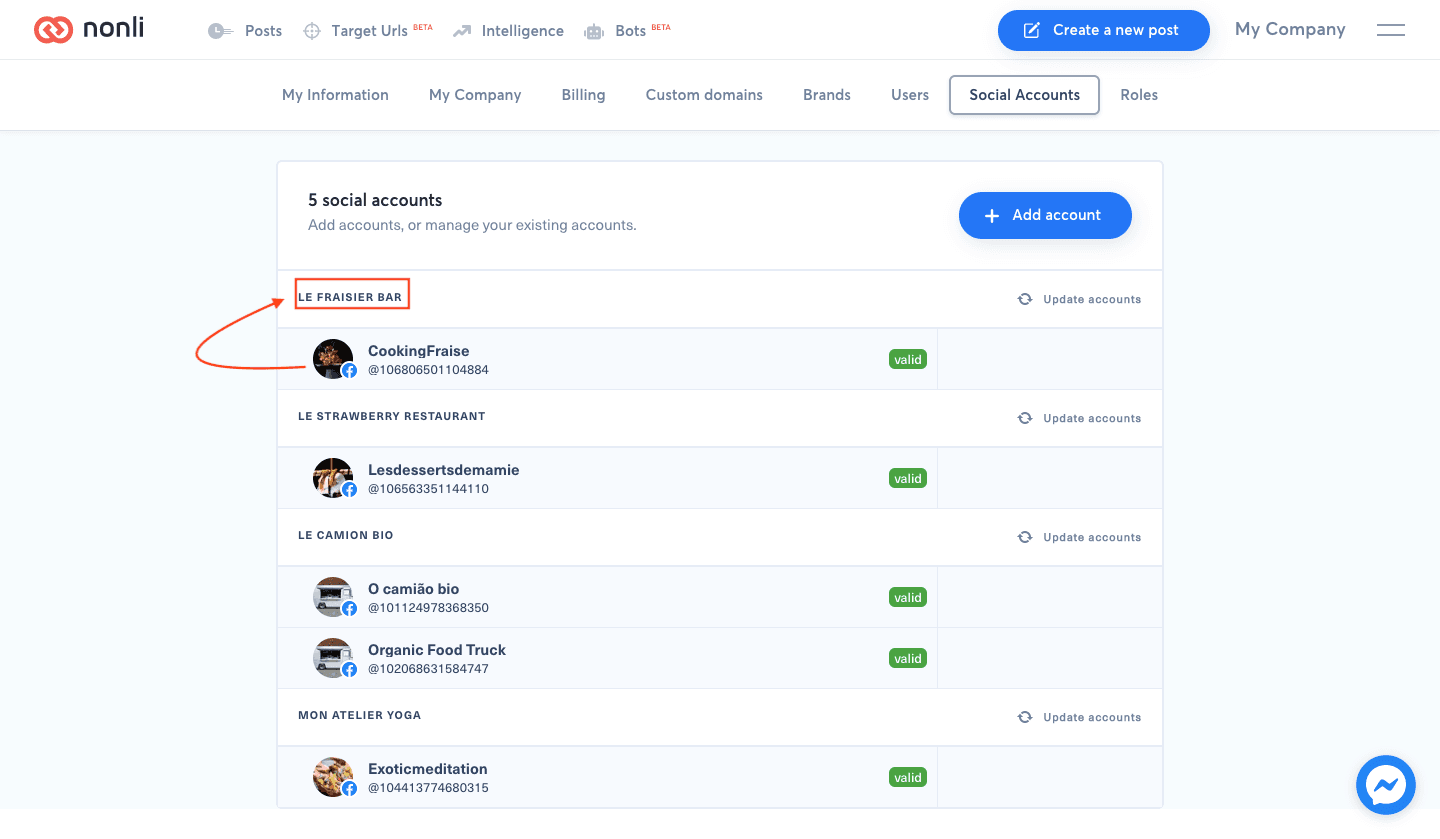The image size is (1440, 839).
Task: Click the LE CAMION BIO brand heading
Action: click(346, 535)
